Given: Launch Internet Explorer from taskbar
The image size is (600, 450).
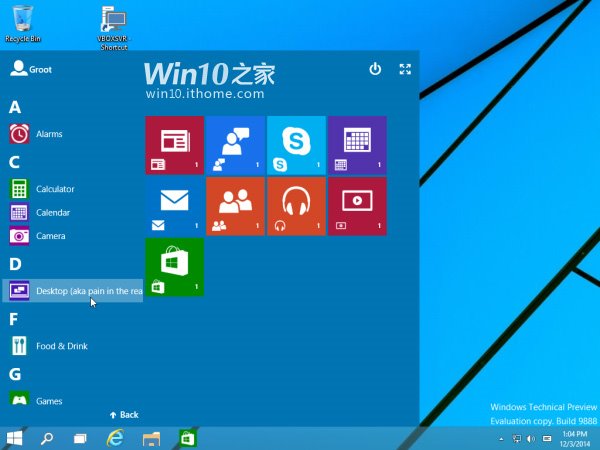Looking at the screenshot, I should pos(115,438).
